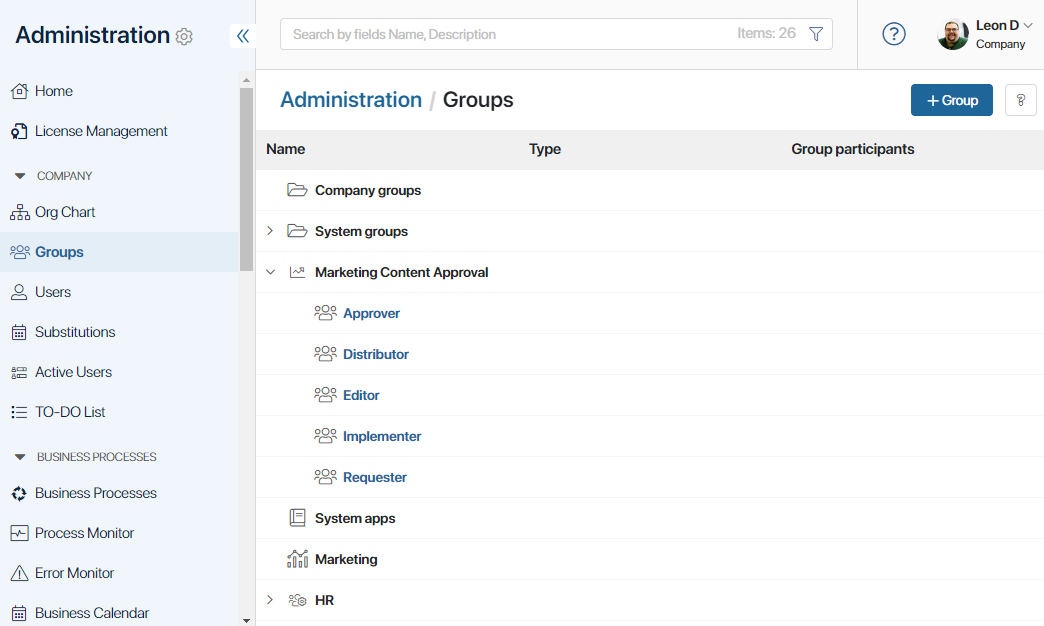Open Process Monitor menu item

coord(85,533)
